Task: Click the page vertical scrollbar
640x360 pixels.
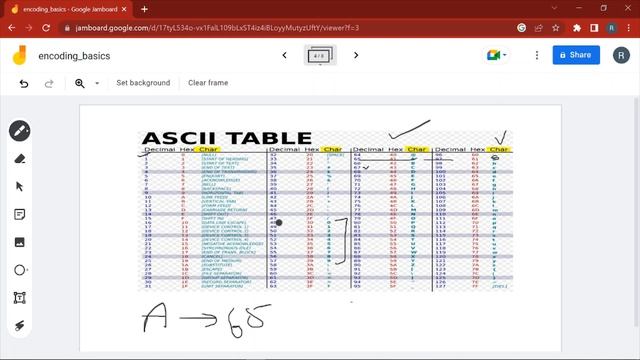Action: coord(637,212)
